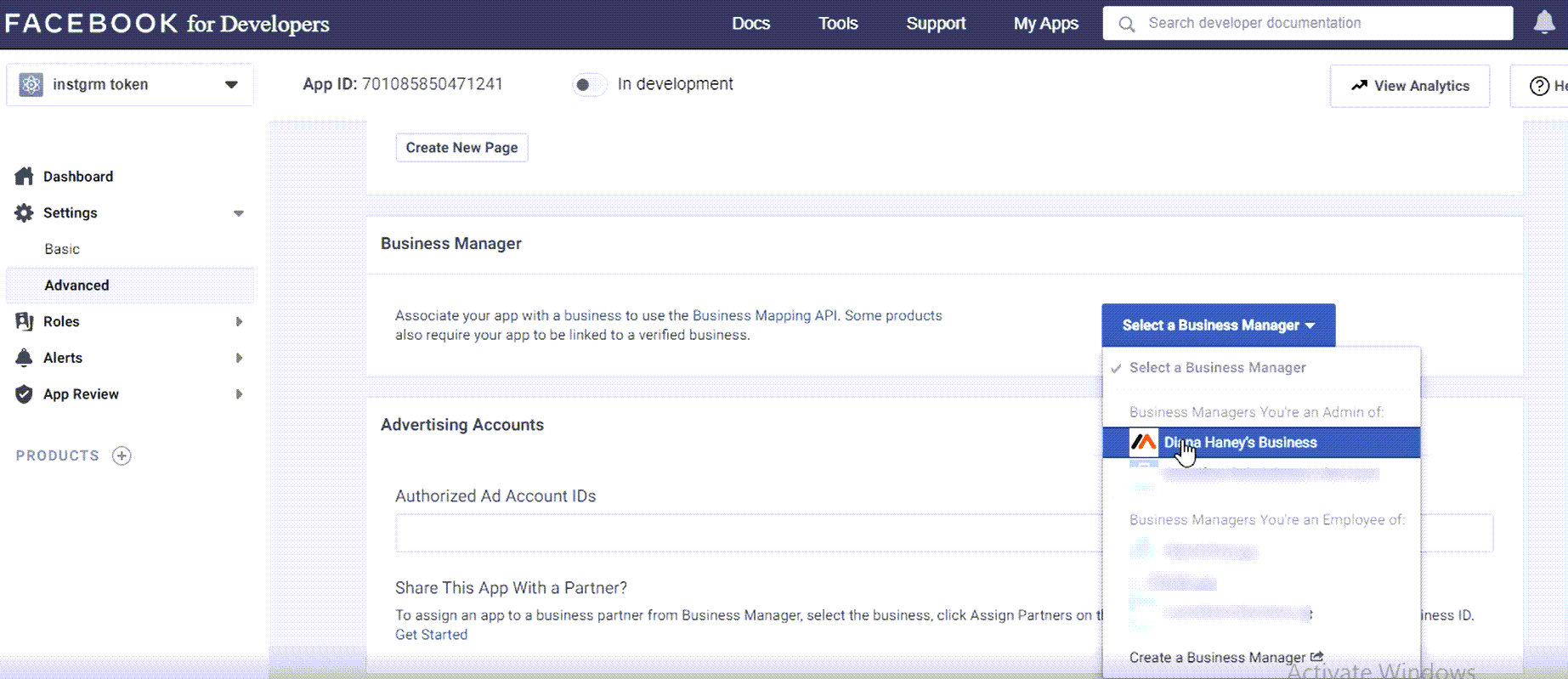Screen dimensions: 1568x679
Task: Focus the Search developer documentation field
Action: click(1308, 23)
